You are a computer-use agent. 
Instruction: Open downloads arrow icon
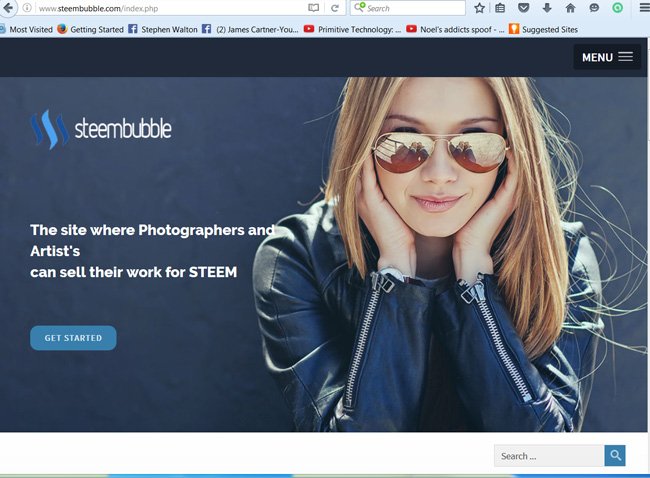547,7
